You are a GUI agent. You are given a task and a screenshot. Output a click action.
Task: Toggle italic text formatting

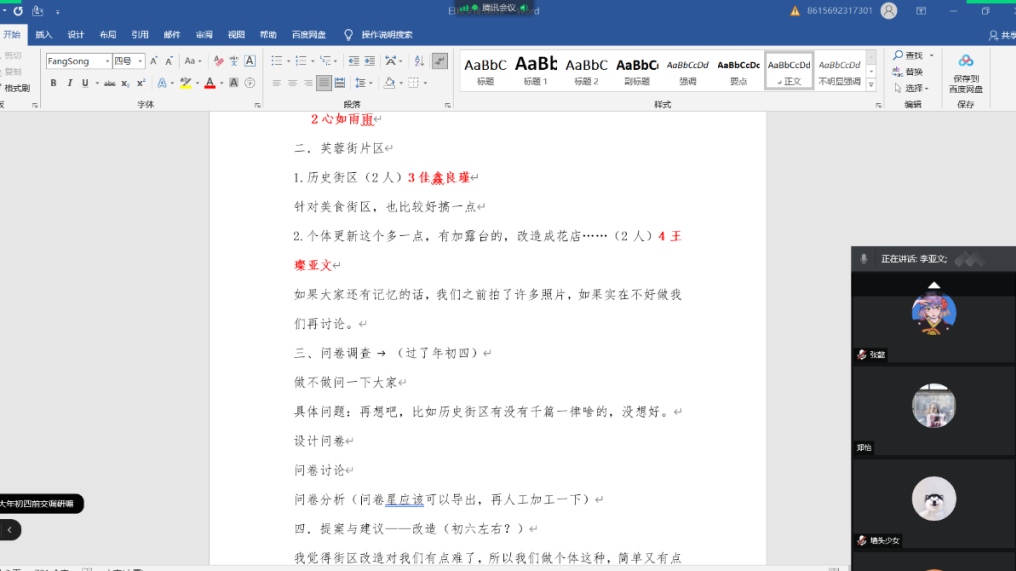click(69, 83)
